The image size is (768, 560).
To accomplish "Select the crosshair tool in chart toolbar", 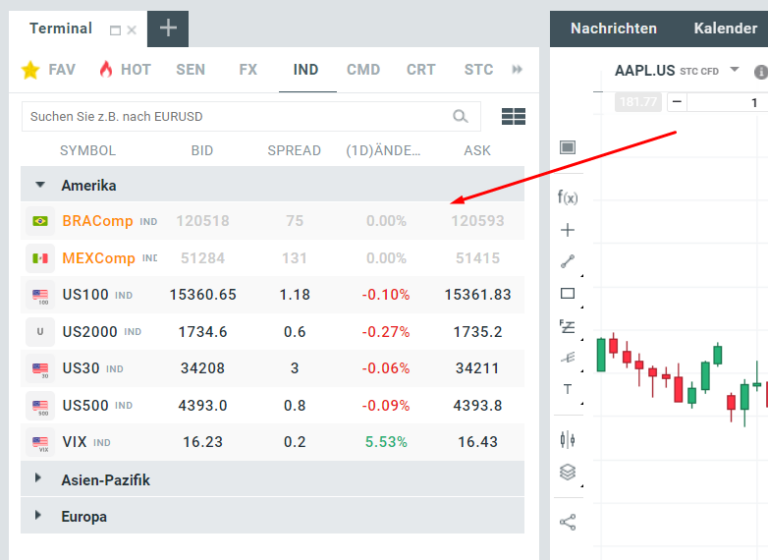I will coord(567,230).
